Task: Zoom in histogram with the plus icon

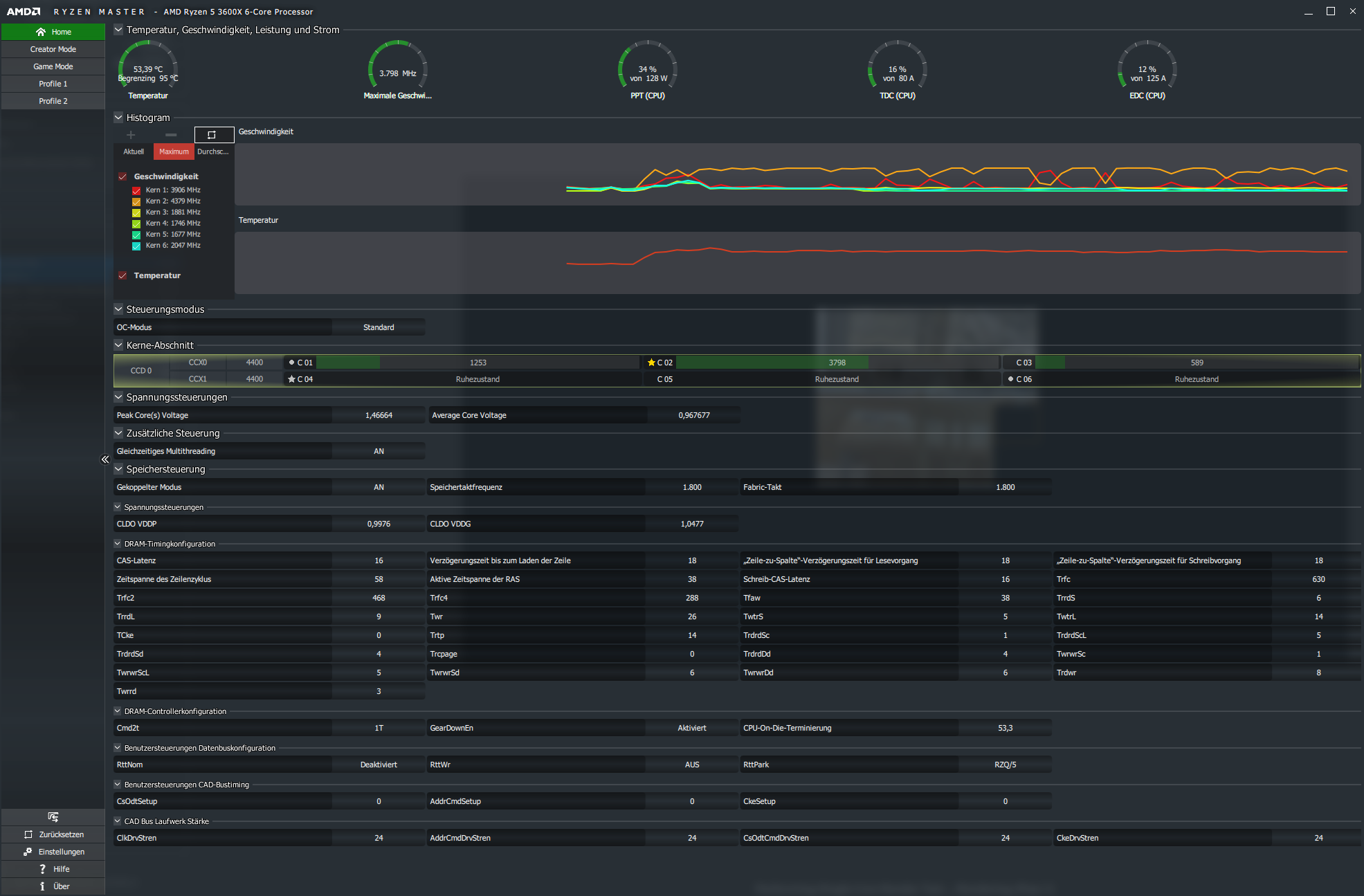Action: pos(131,135)
